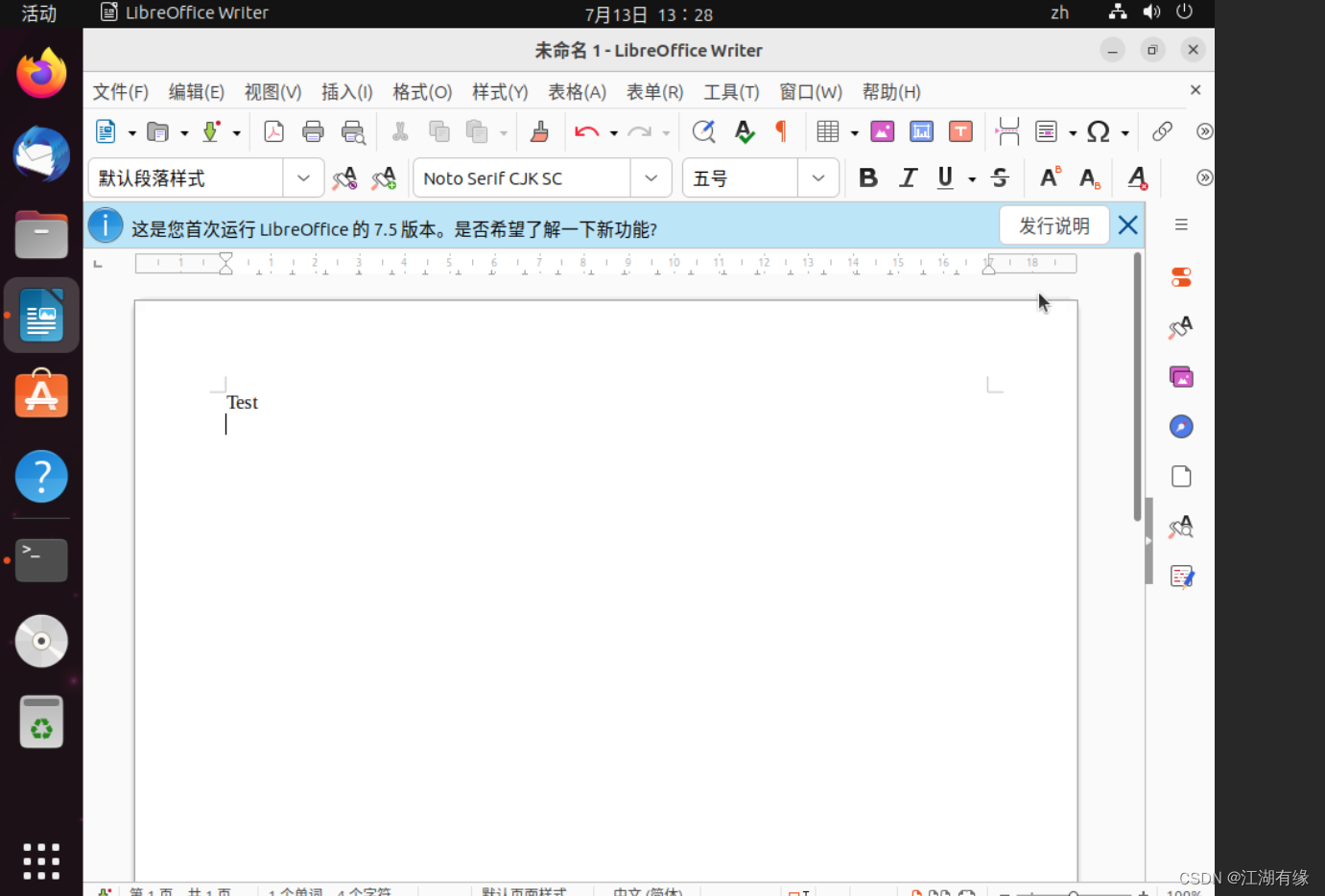Toggle strikethrough formatting
The image size is (1325, 896).
tap(1000, 177)
